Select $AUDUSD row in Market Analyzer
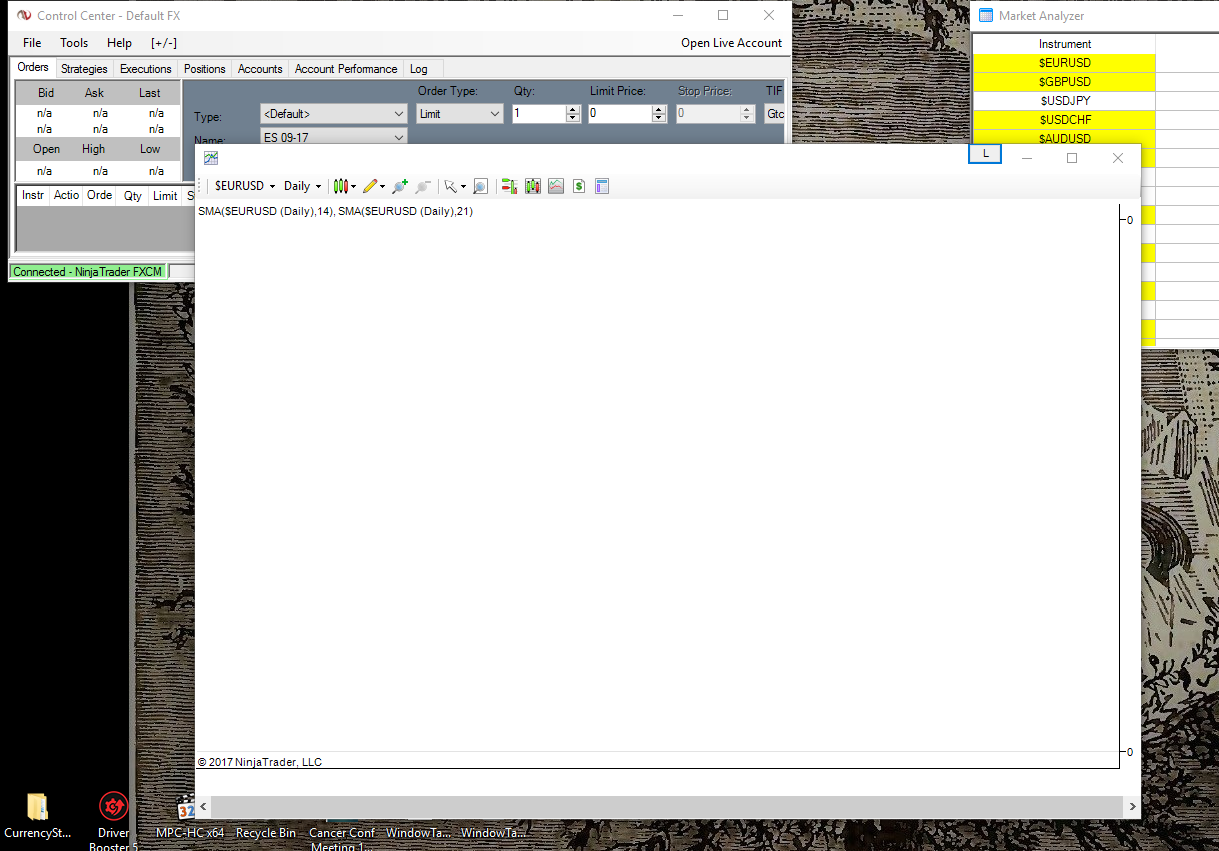This screenshot has height=851, width=1219. [x=1065, y=139]
